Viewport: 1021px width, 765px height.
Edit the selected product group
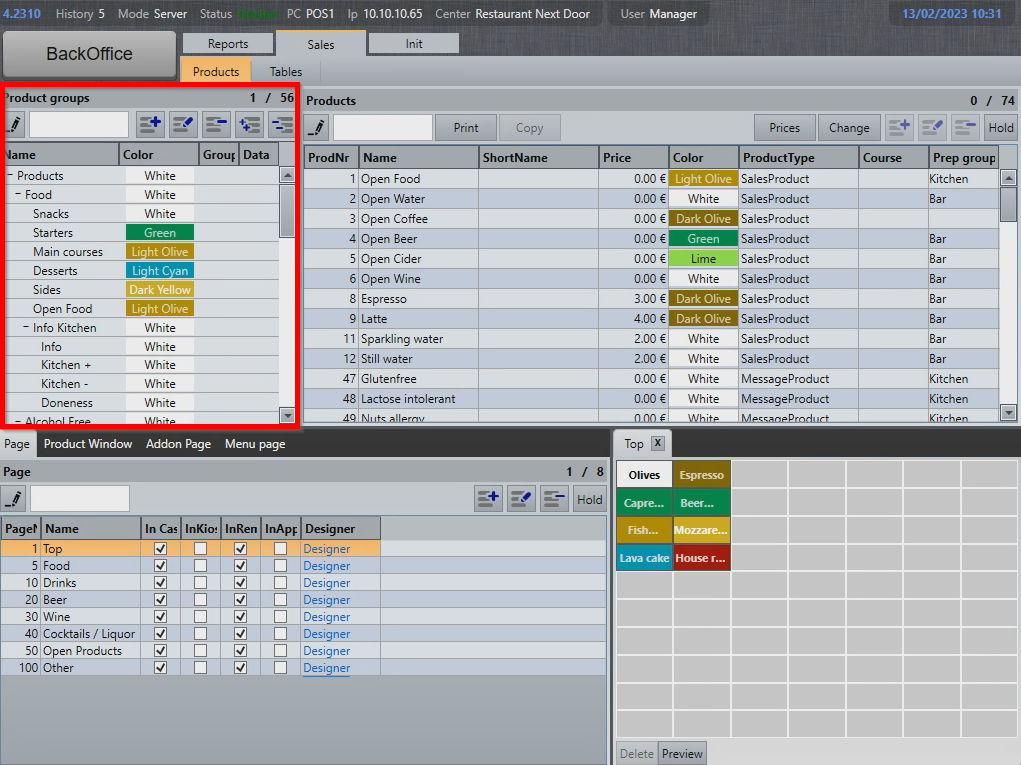(184, 124)
